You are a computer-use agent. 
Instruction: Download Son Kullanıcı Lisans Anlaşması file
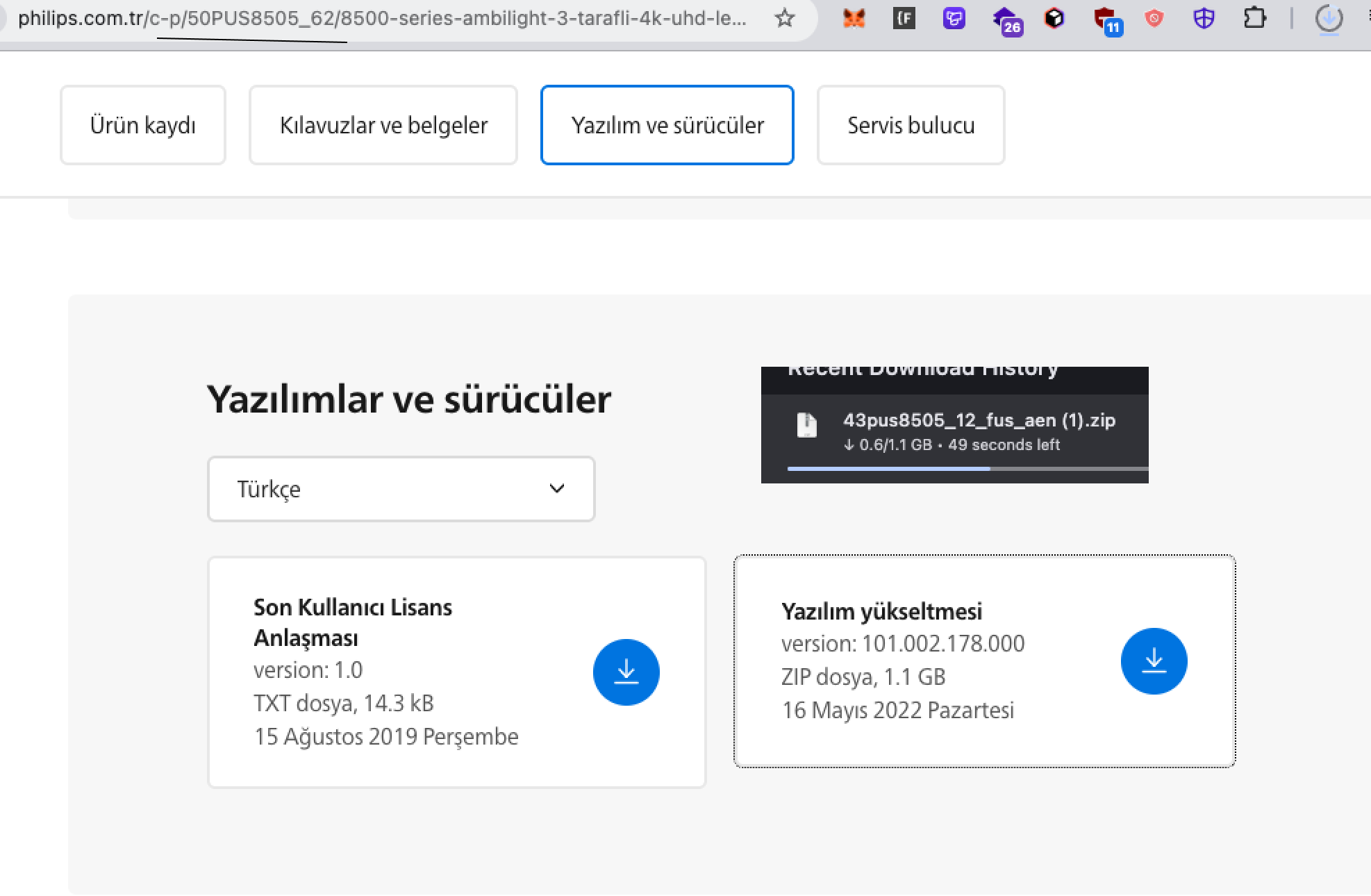[626, 672]
